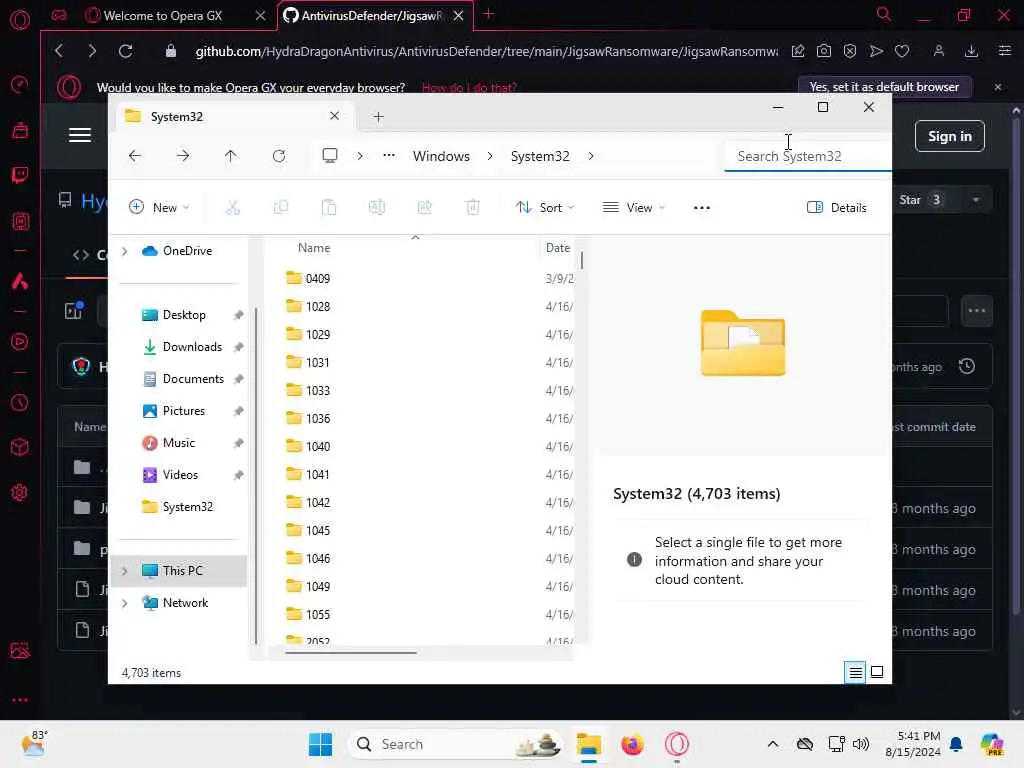Open the See more ellipsis menu in Explorer toolbar
The width and height of the screenshot is (1024, 768).
coord(701,208)
